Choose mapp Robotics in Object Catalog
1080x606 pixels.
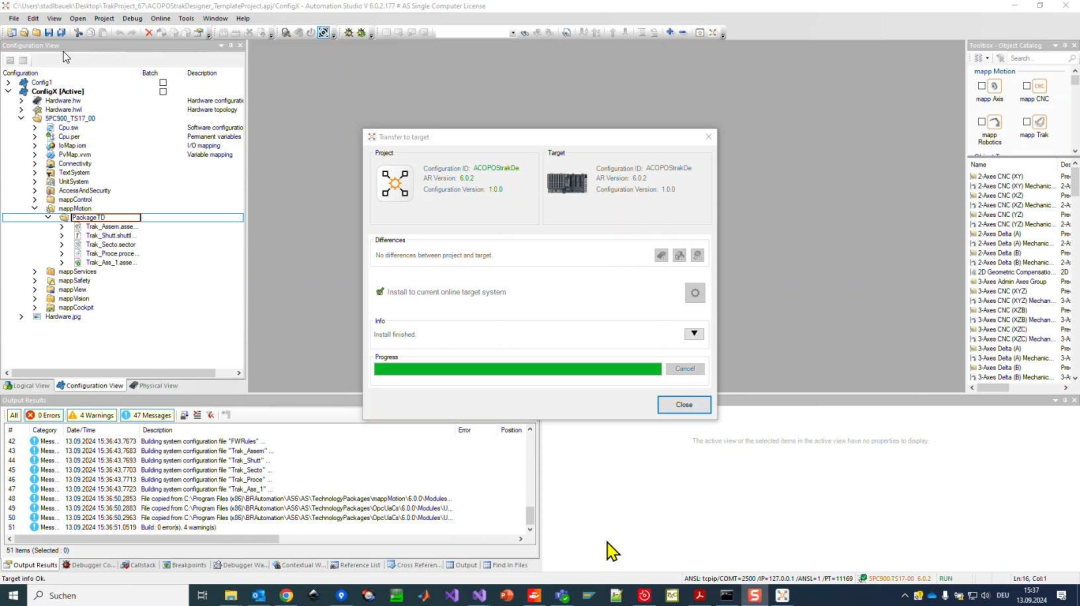[x=989, y=125]
